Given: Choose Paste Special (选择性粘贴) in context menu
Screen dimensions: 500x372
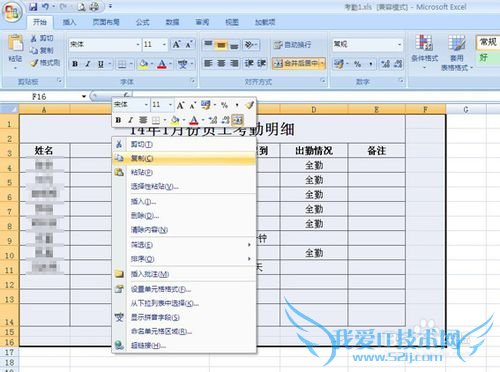Looking at the screenshot, I should pos(184,186).
